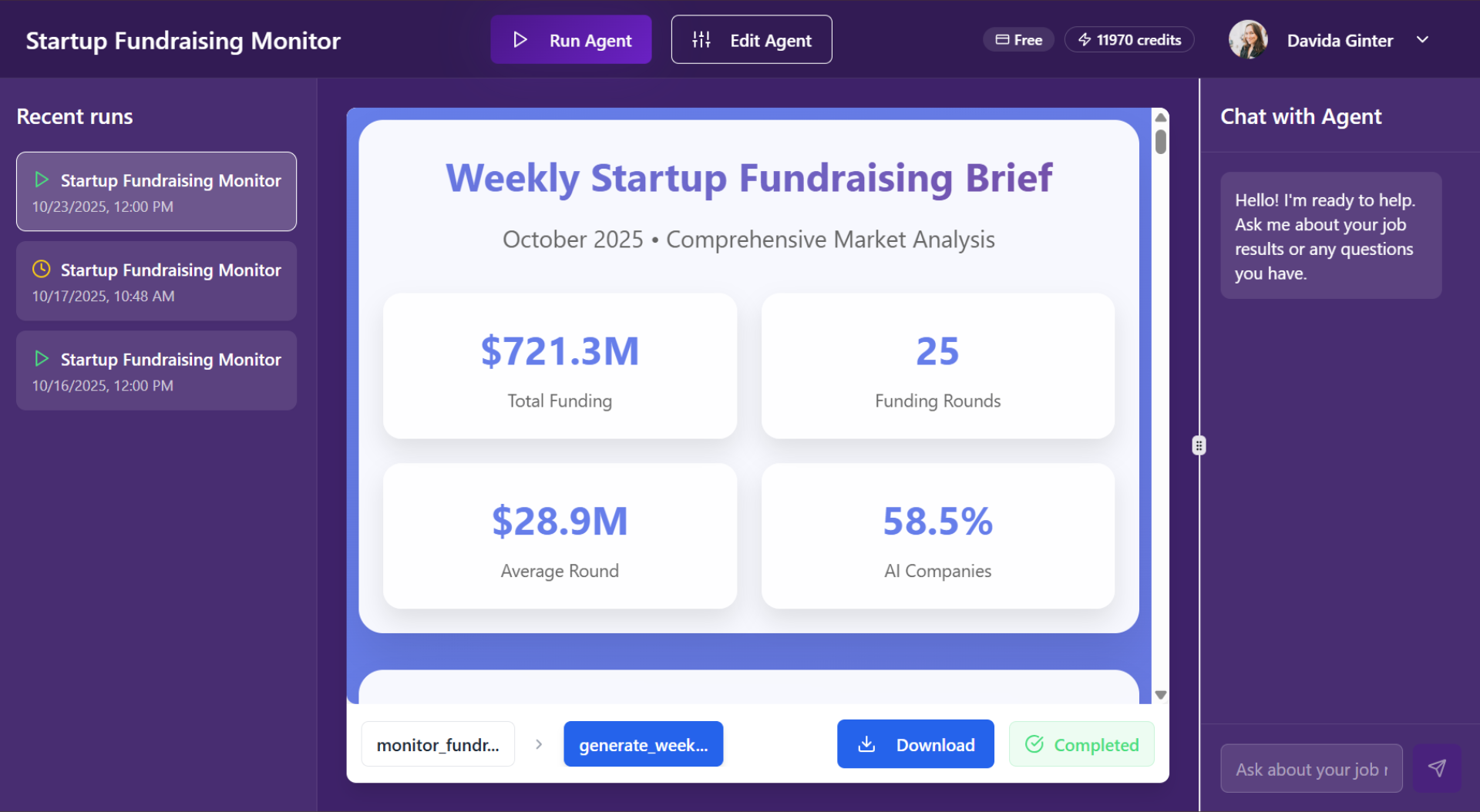
Task: Open the 10/23/2025 12:00 PM run
Action: [156, 192]
